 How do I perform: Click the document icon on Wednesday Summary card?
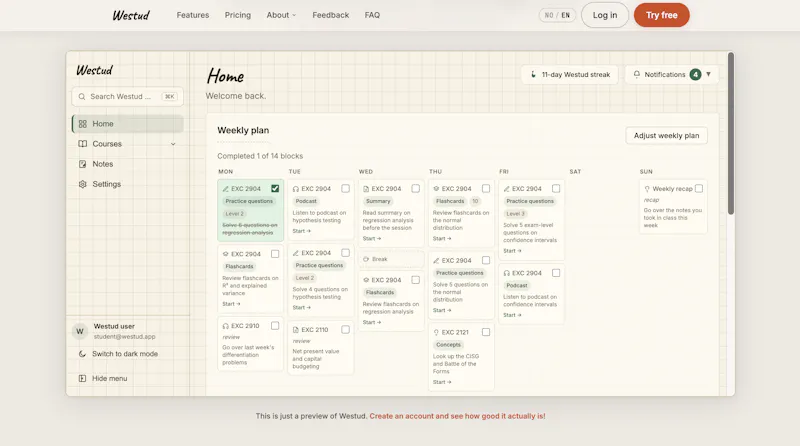coord(366,189)
